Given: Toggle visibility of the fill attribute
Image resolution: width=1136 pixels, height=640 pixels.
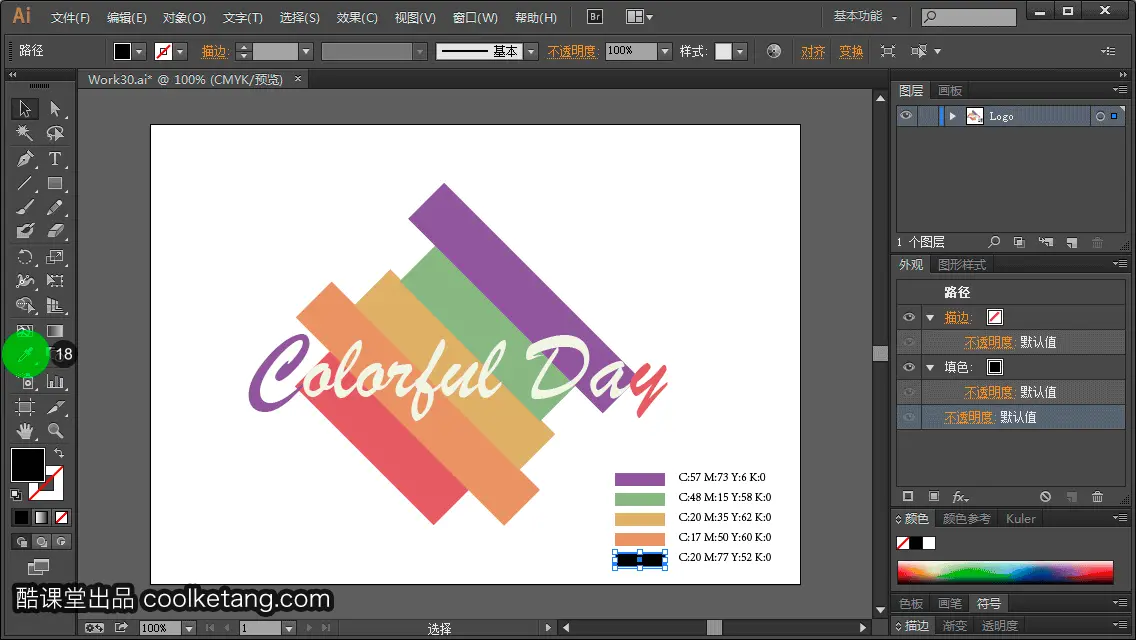Looking at the screenshot, I should [x=909, y=367].
